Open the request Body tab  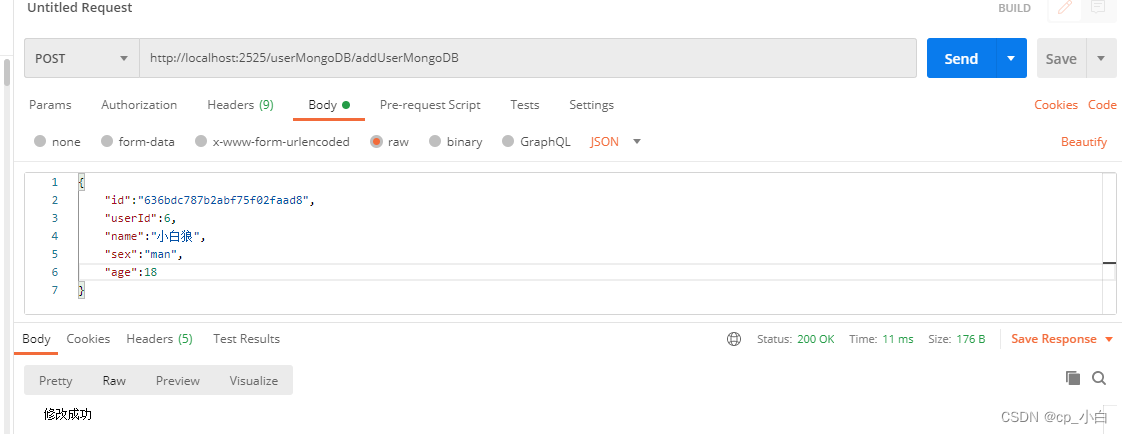tap(328, 104)
